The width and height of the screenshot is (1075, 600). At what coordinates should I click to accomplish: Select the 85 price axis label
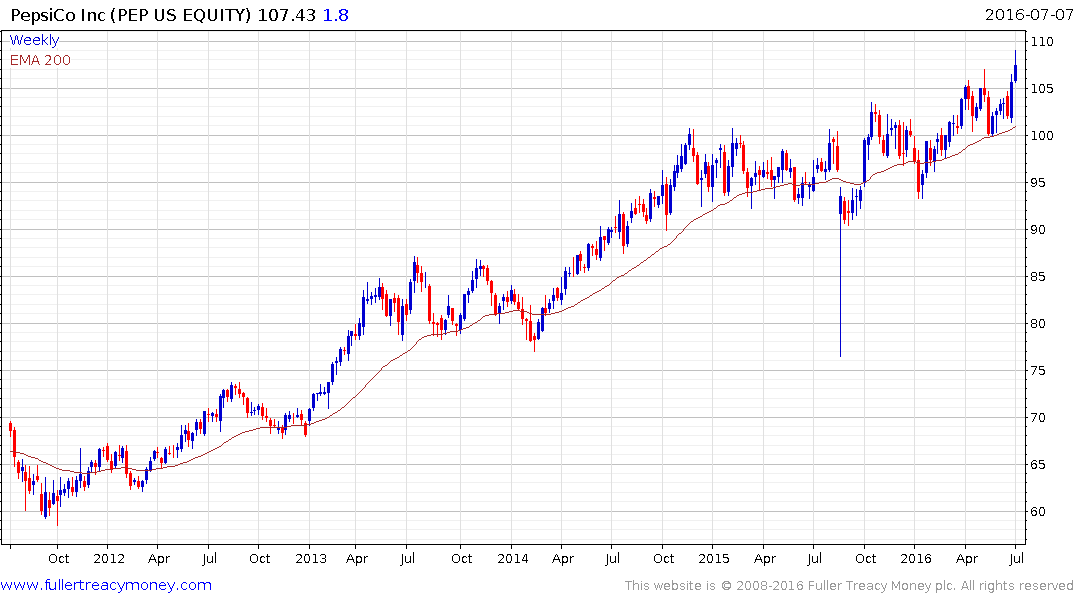point(1038,277)
